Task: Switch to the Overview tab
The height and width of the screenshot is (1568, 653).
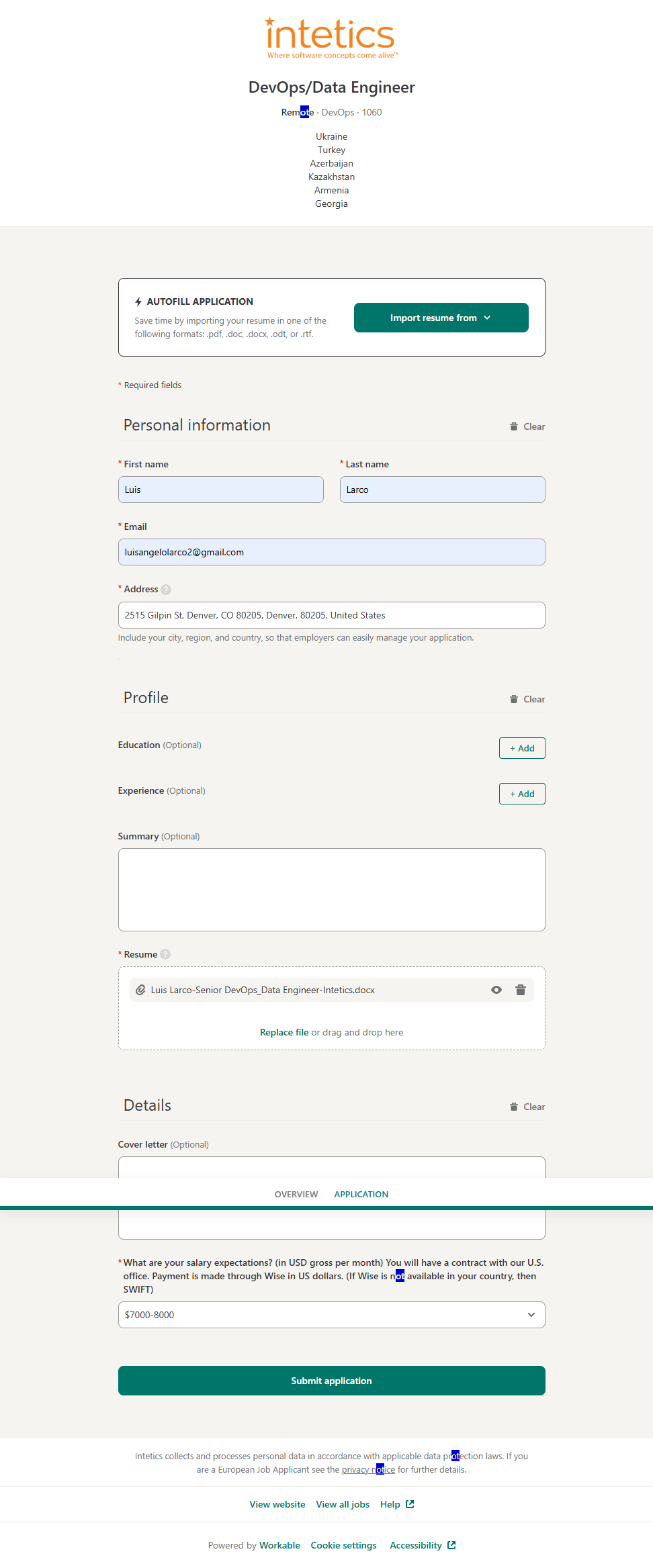Action: (x=296, y=1194)
